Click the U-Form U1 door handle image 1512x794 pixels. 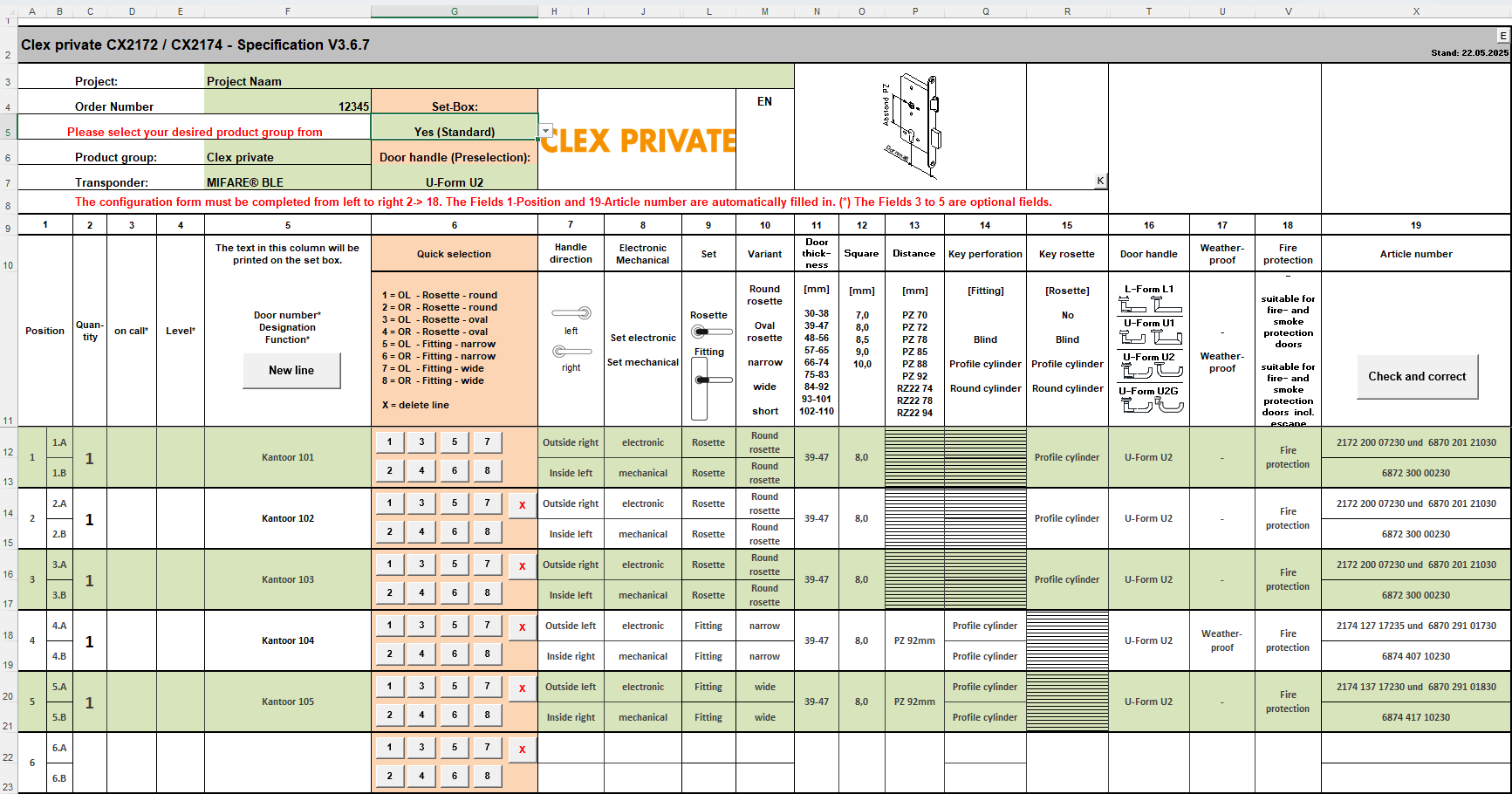click(1149, 338)
